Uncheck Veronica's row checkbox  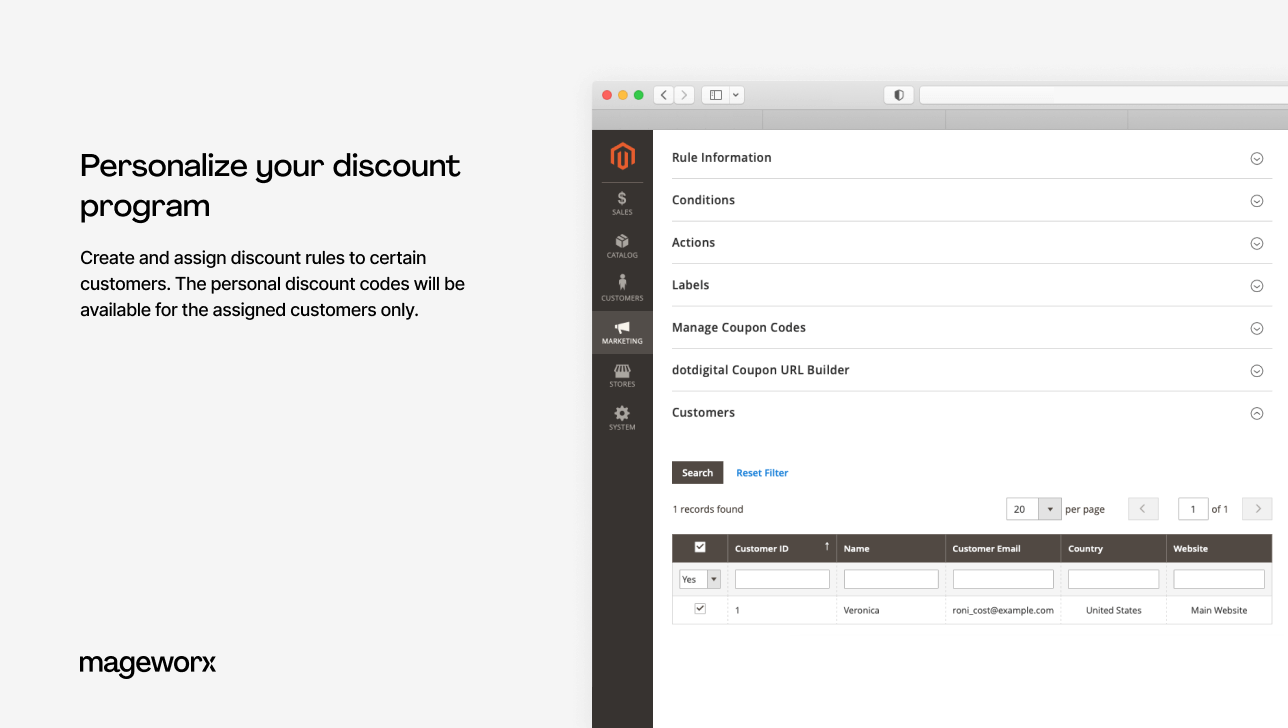tap(699, 606)
